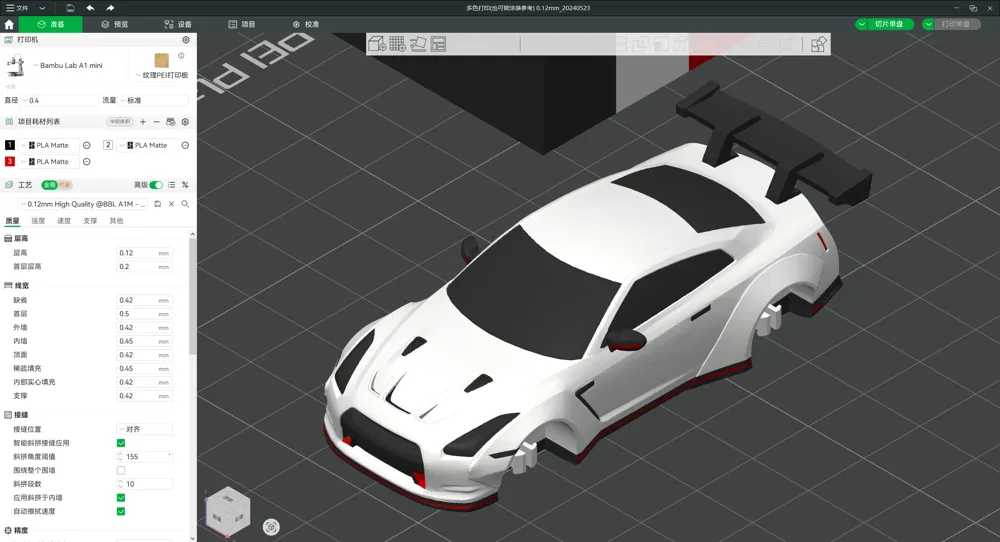Toggle the global/object (全局/对象) switch

coord(57,185)
